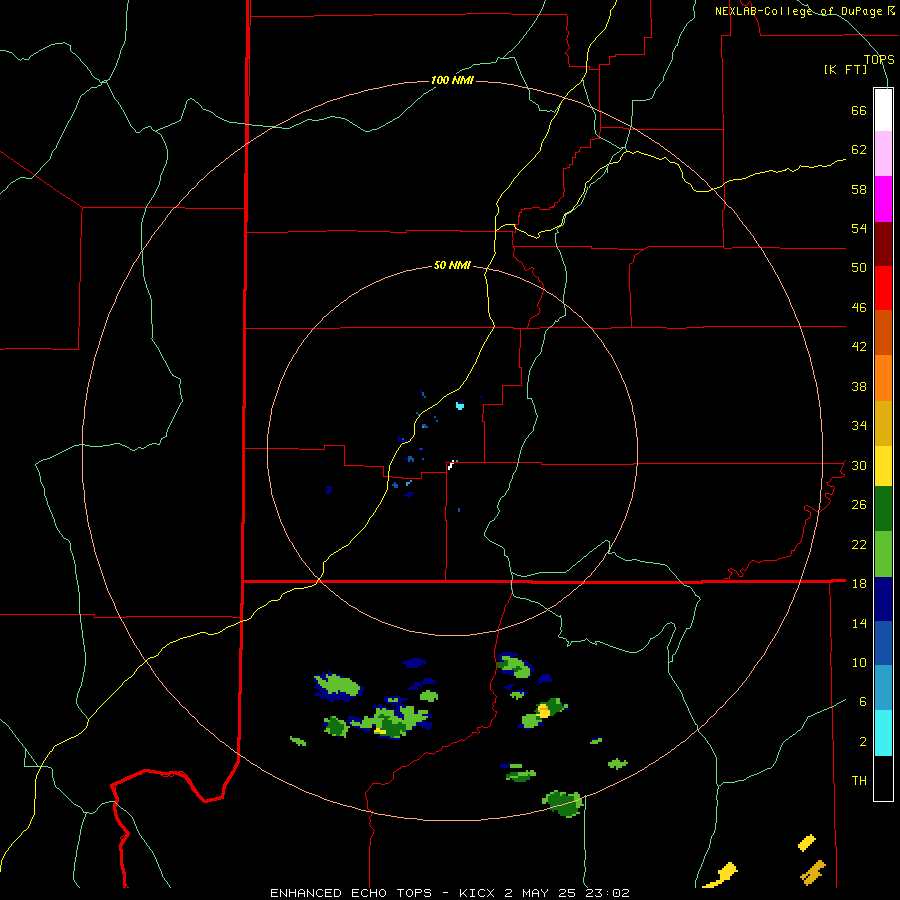Viewport: 900px width, 900px height.
Task: Click the TH legend label
Action: point(859,781)
